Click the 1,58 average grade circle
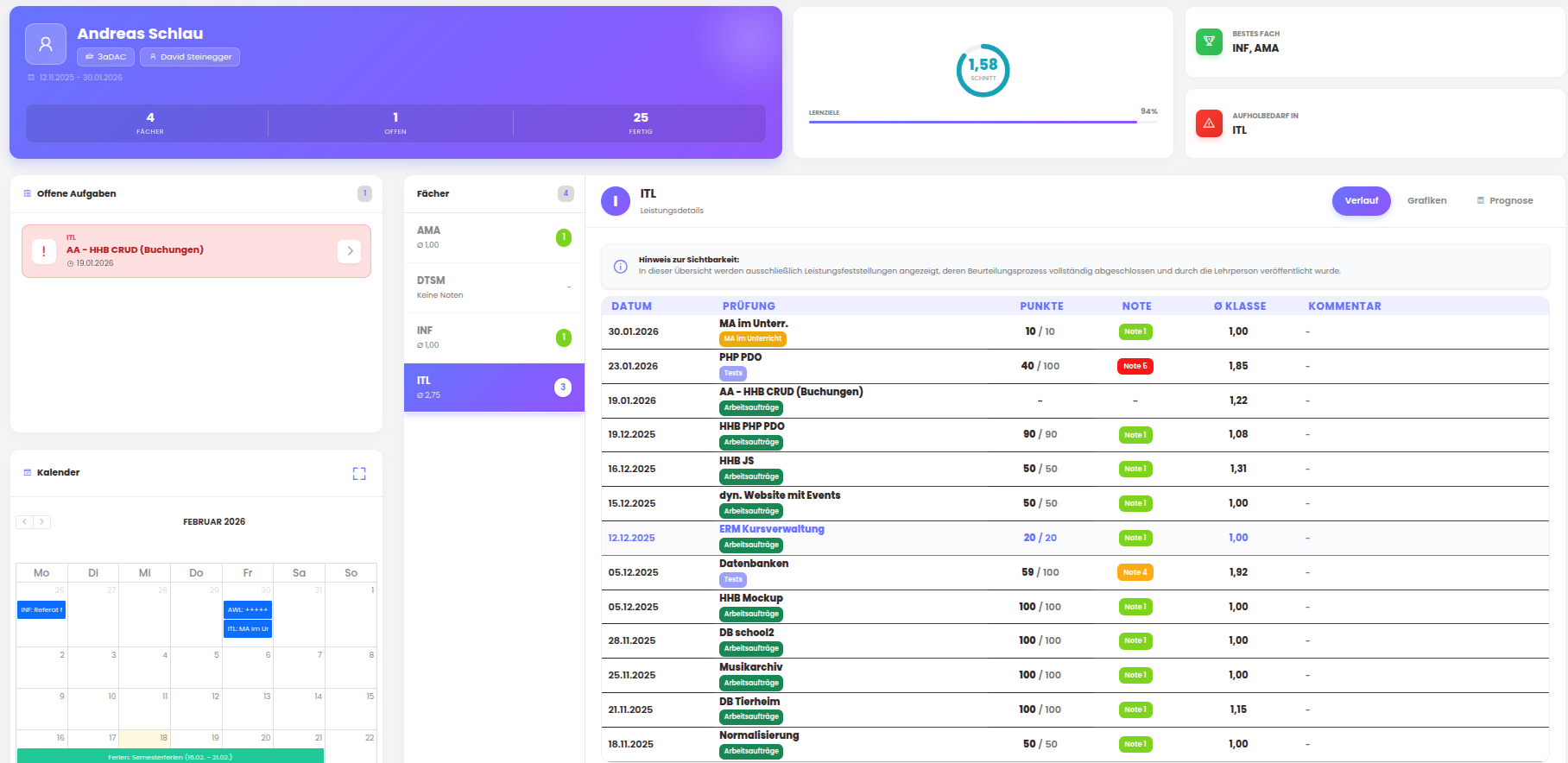 tap(983, 70)
